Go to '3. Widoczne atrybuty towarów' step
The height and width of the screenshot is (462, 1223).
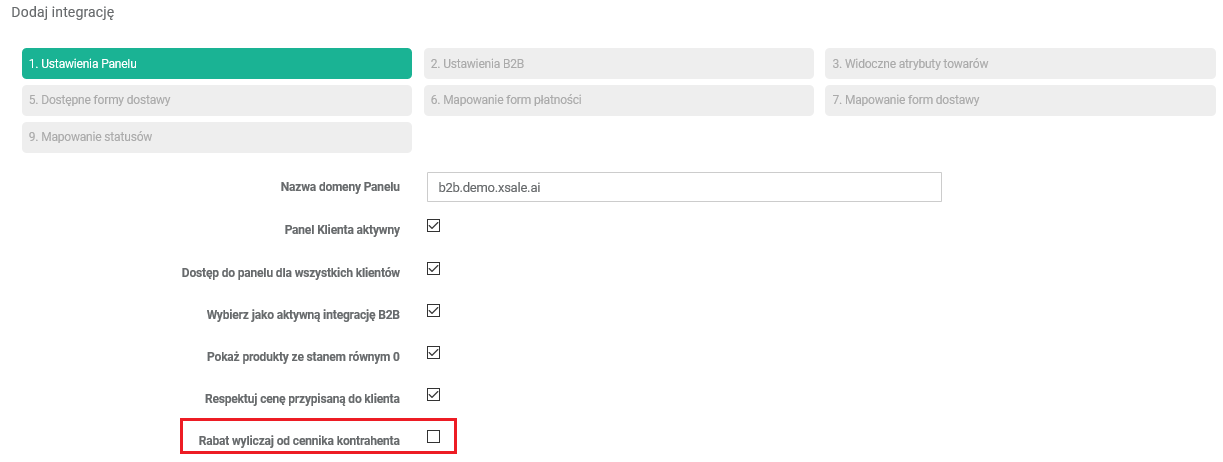(x=1019, y=63)
